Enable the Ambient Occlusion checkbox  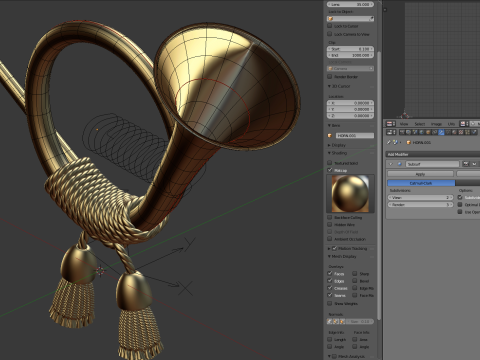[330, 239]
